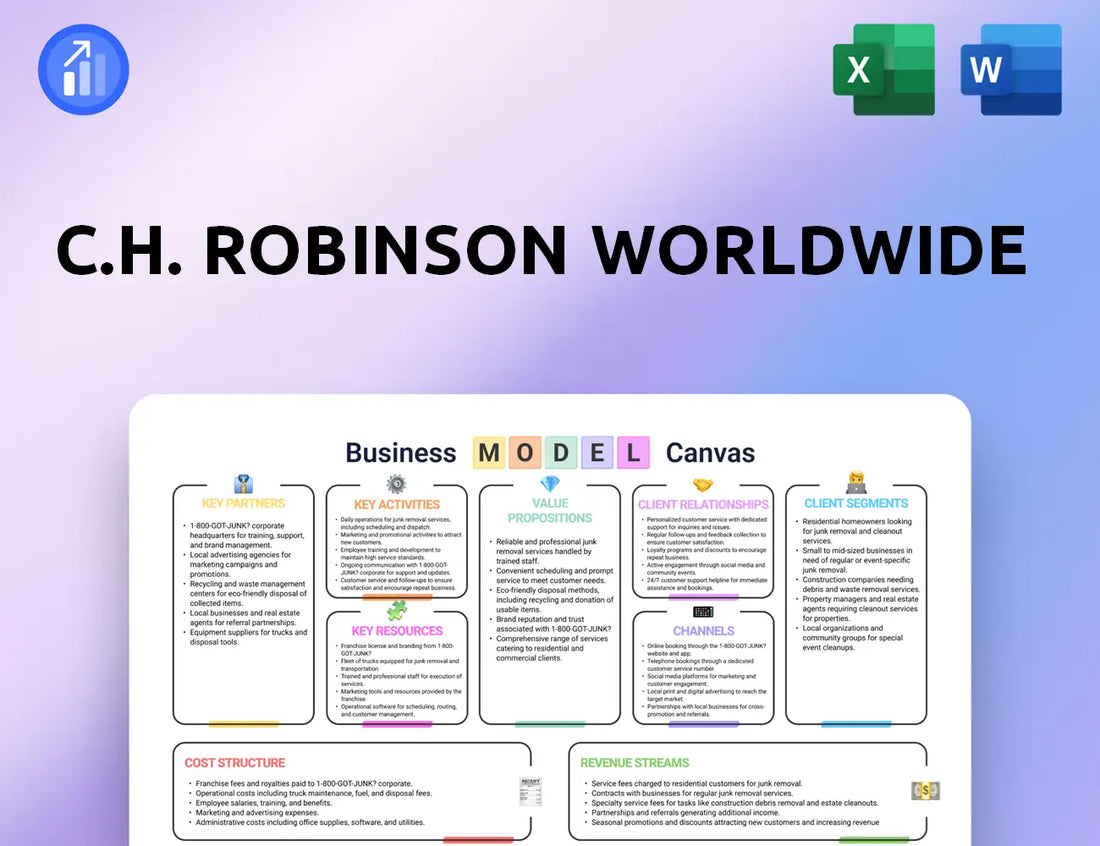Click the purple E letter tile

[597, 452]
